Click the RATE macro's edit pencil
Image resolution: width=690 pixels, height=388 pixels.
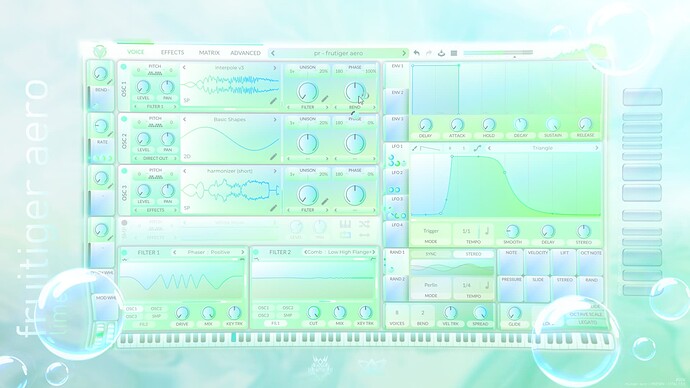[110, 134]
